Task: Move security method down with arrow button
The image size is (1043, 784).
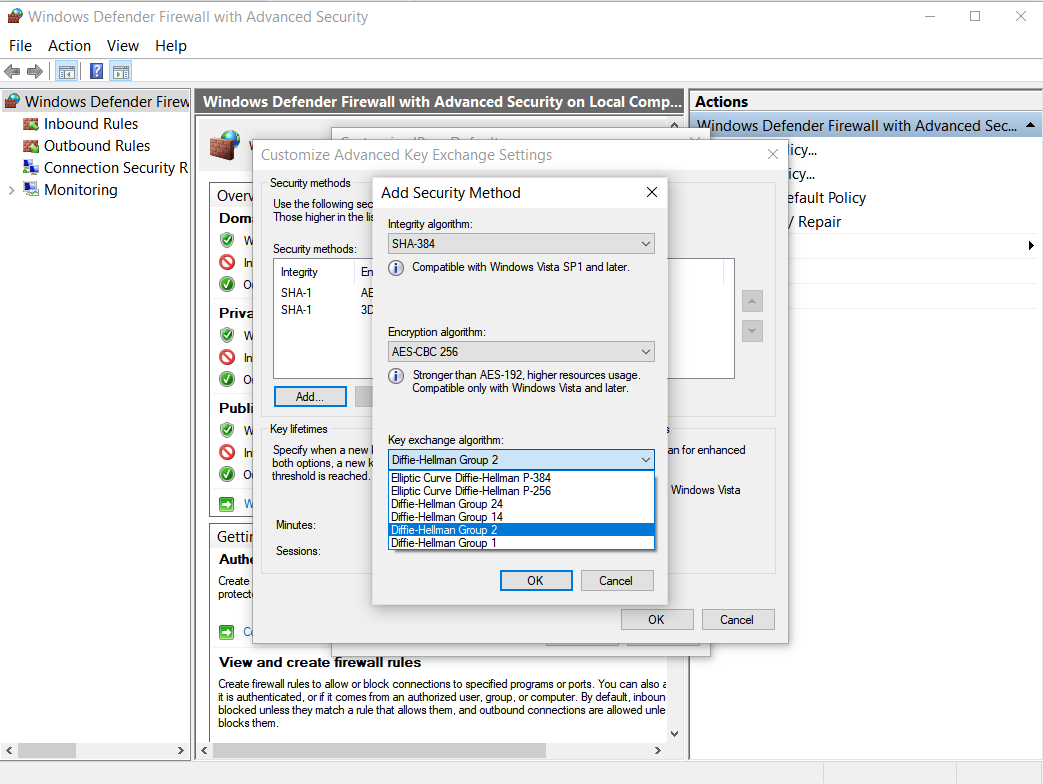Action: 752,330
